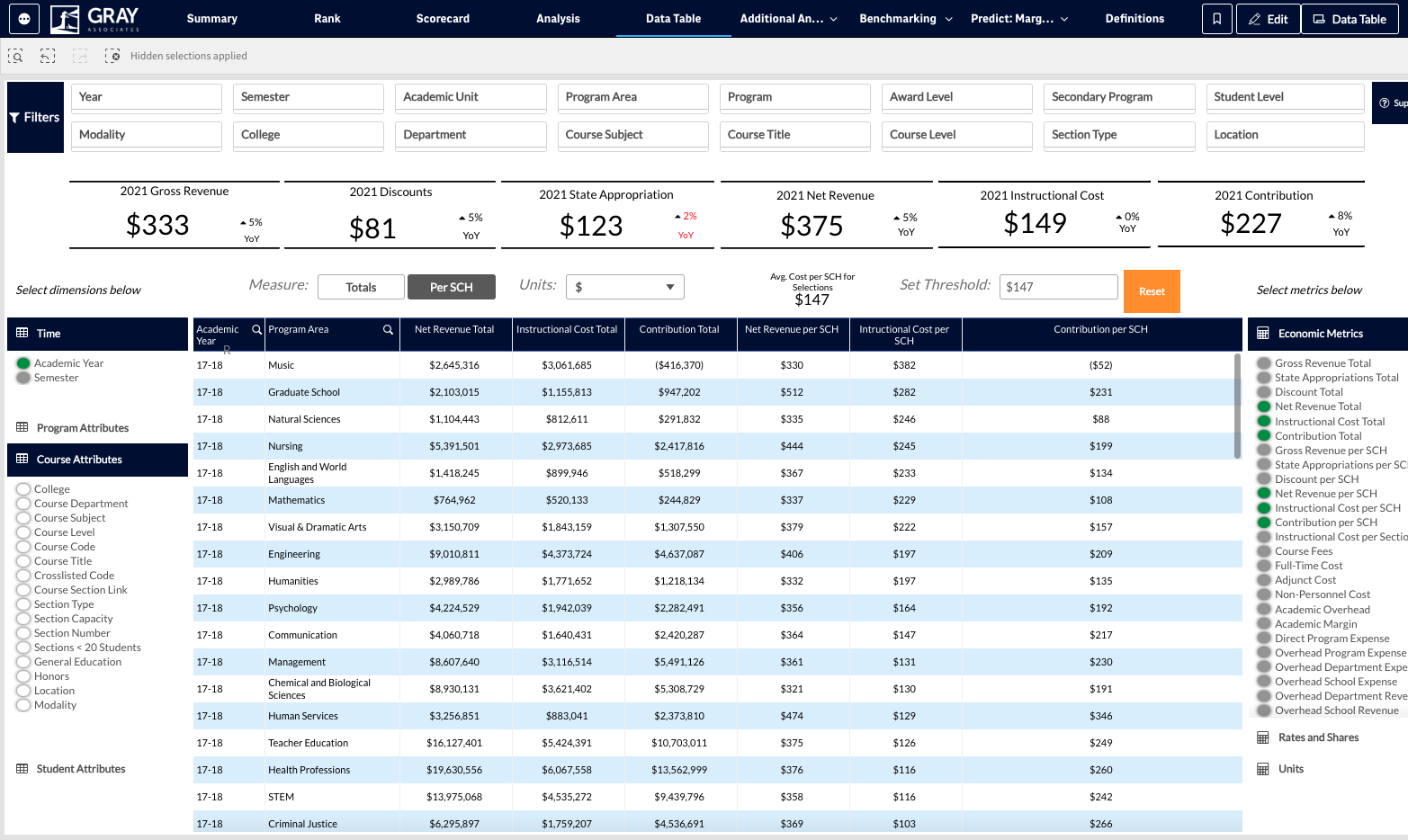1408x840 pixels.
Task: Search the Program Area column via magnifier
Action: [388, 330]
